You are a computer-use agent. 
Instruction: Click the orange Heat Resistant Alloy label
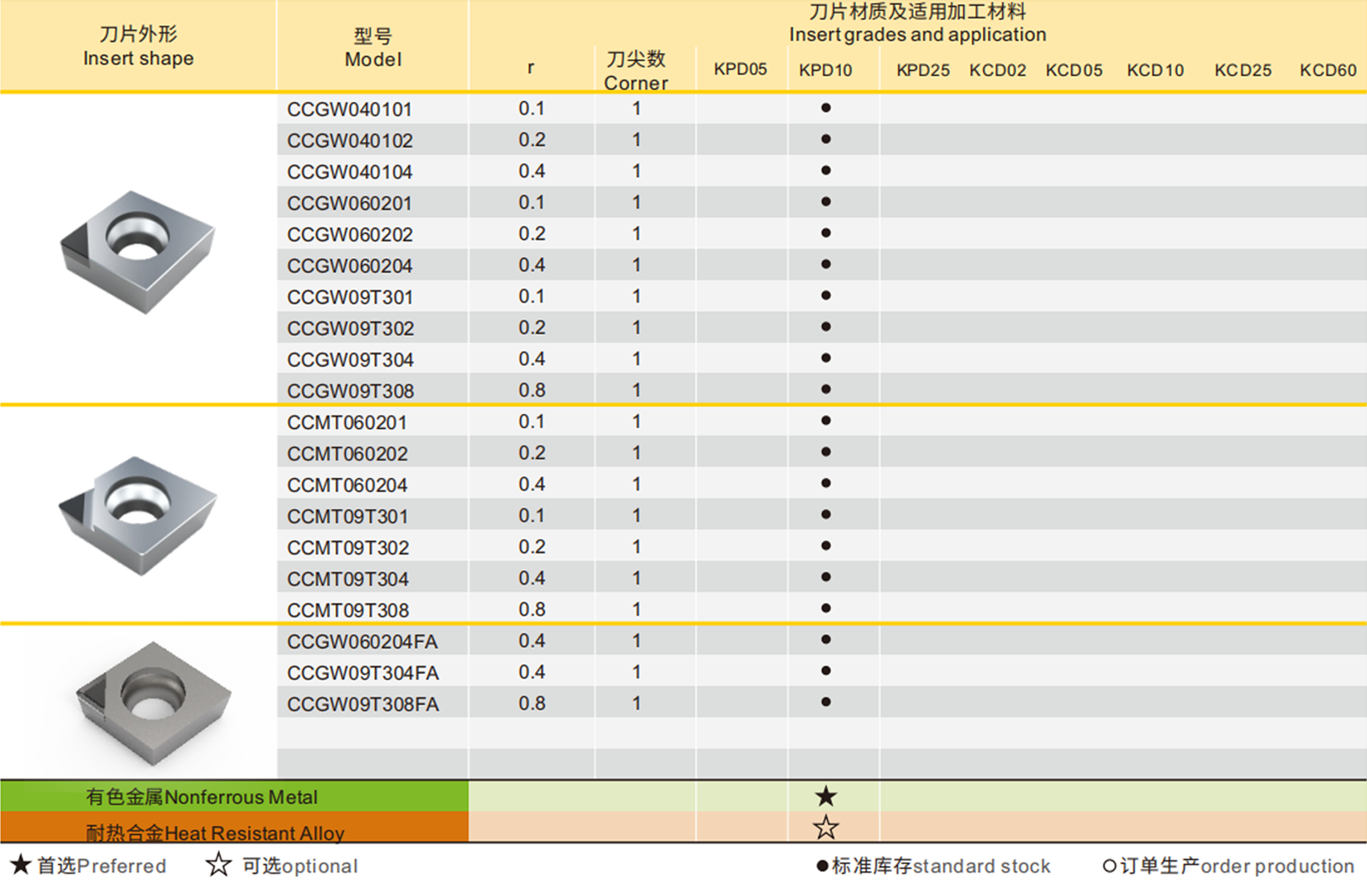pyautogui.click(x=215, y=832)
